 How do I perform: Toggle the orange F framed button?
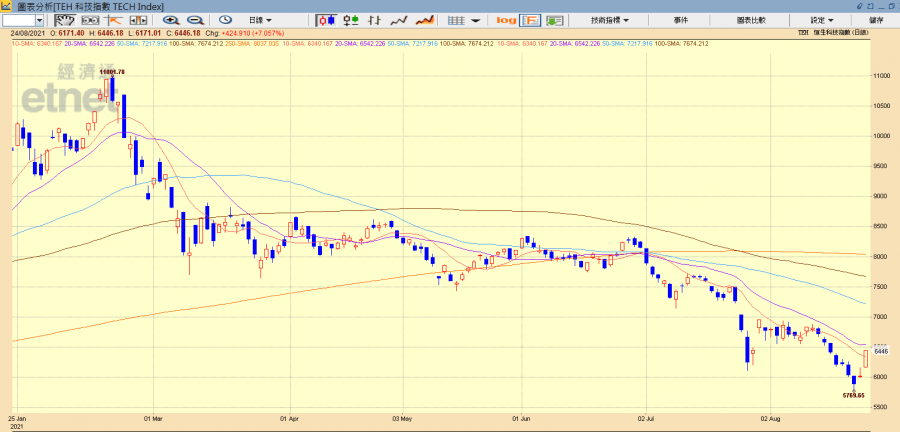click(x=530, y=20)
